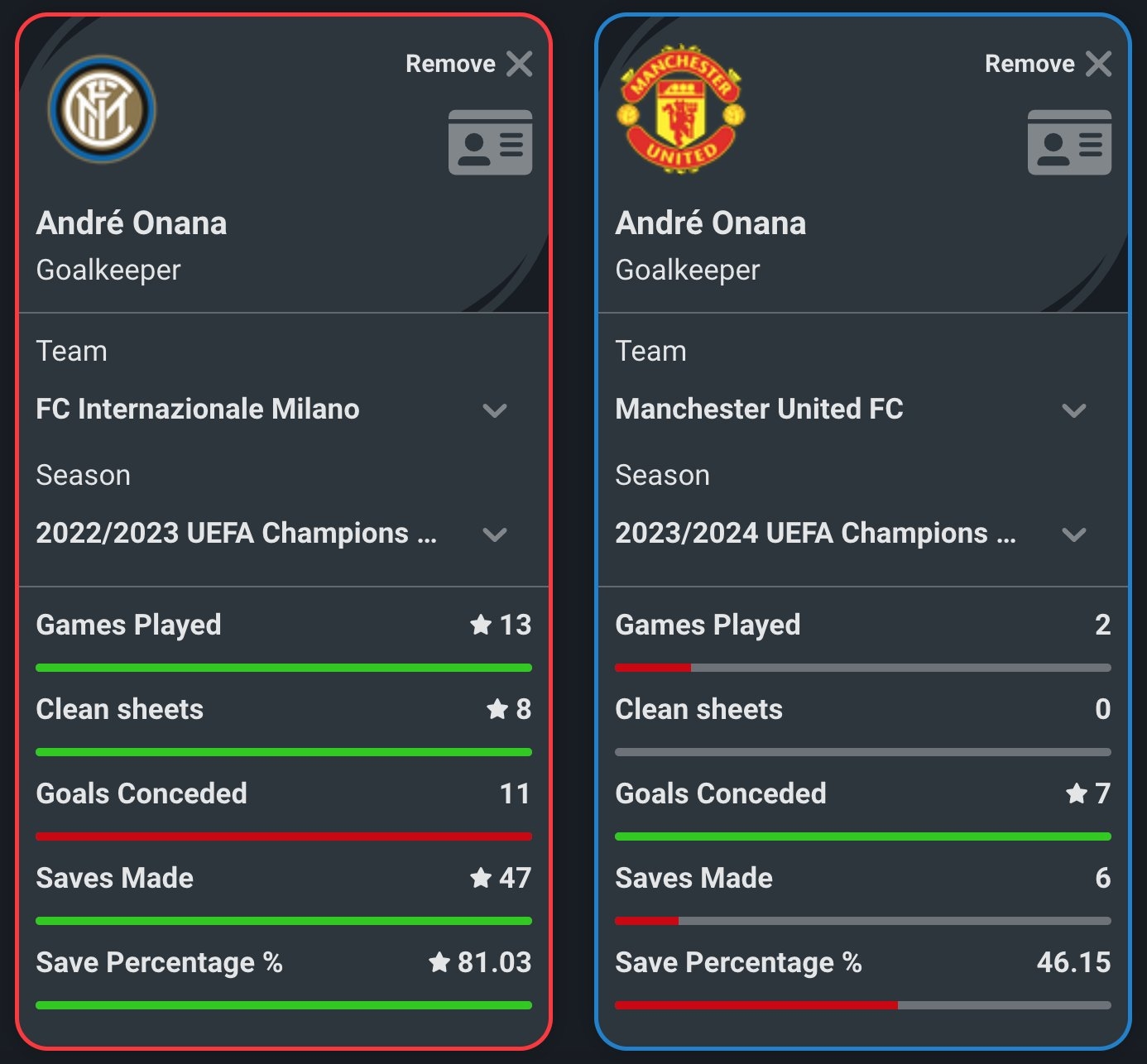Viewport: 1147px width, 1064px height.
Task: Click the X icon on the Manchester United card
Action: [x=1099, y=64]
